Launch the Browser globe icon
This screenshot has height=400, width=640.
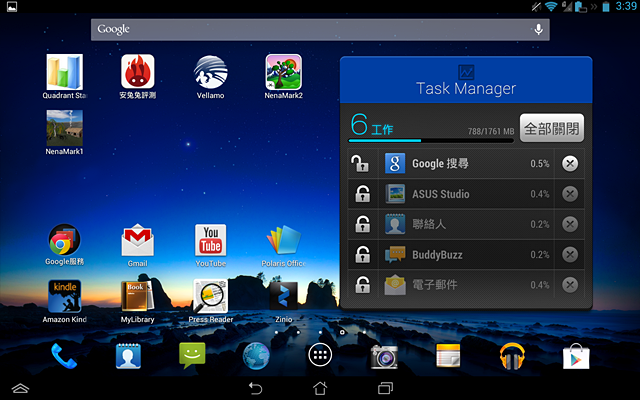256,356
